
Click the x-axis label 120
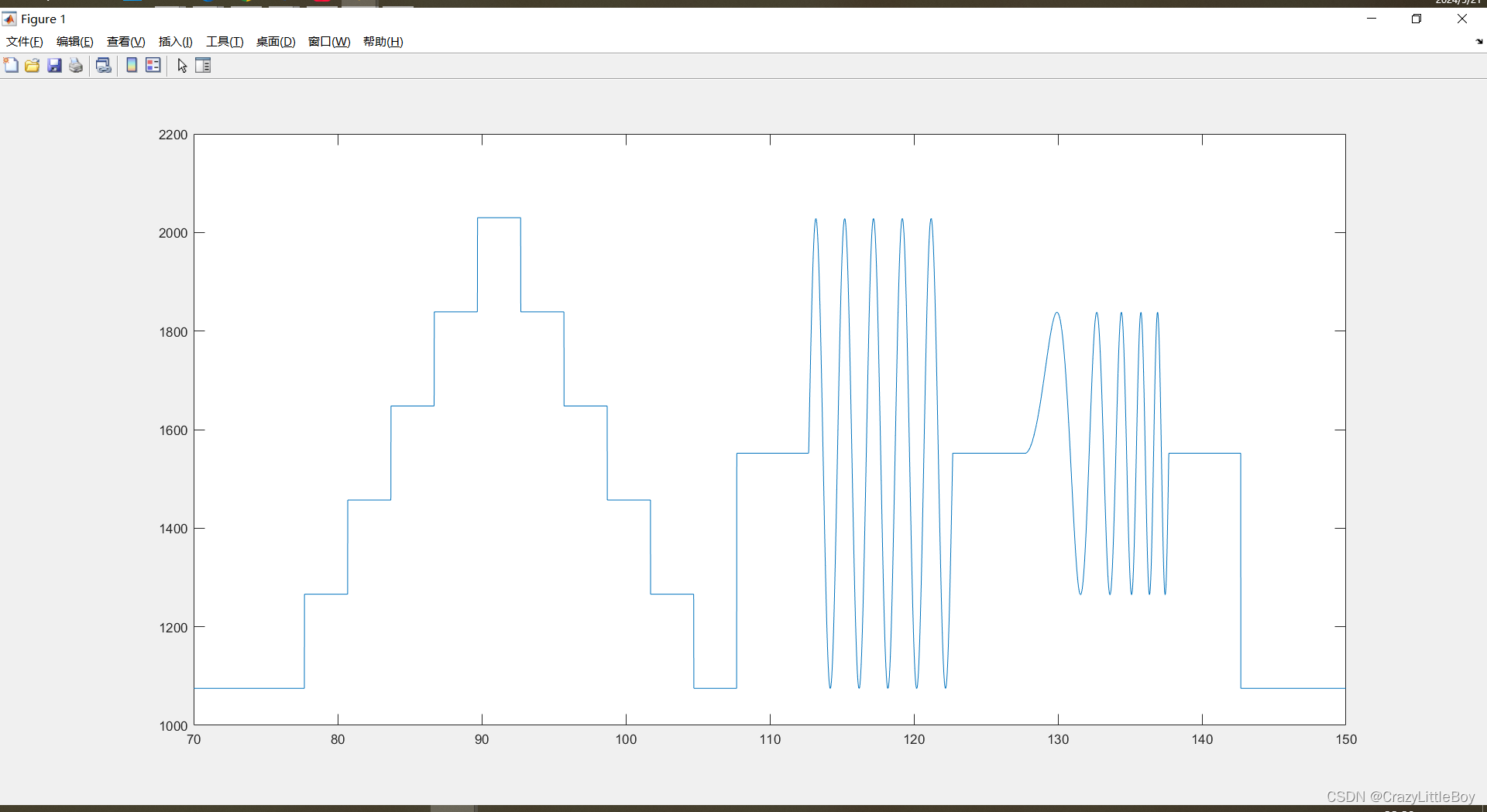pos(914,739)
